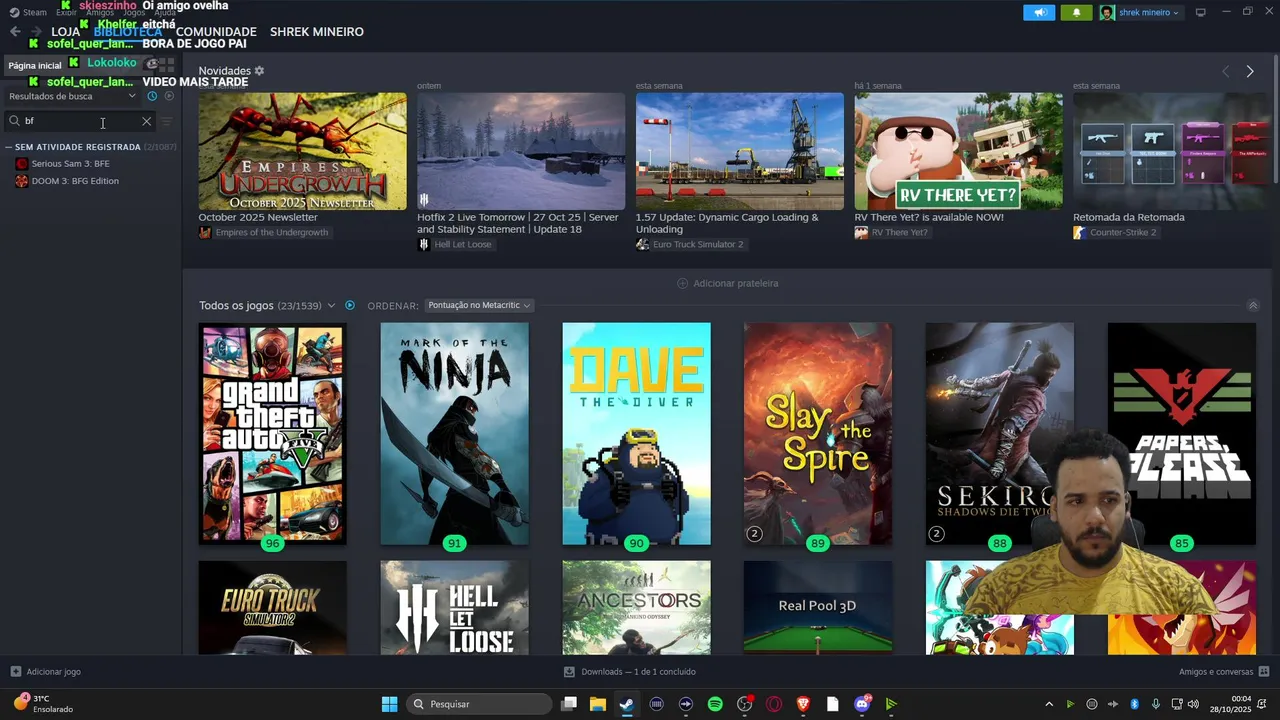Open the advanced filter options icon
This screenshot has height=720, width=1280.
coord(167,121)
